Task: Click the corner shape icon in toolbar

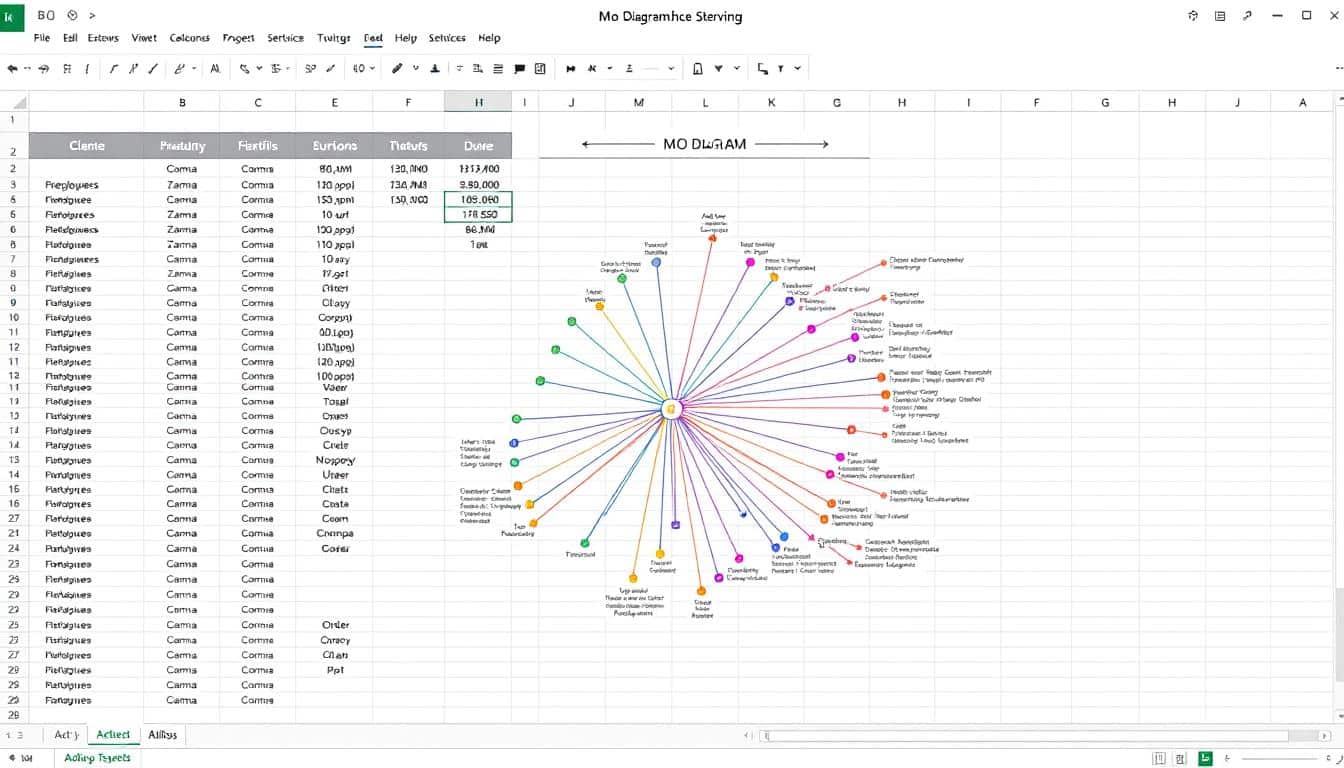Action: coord(764,69)
